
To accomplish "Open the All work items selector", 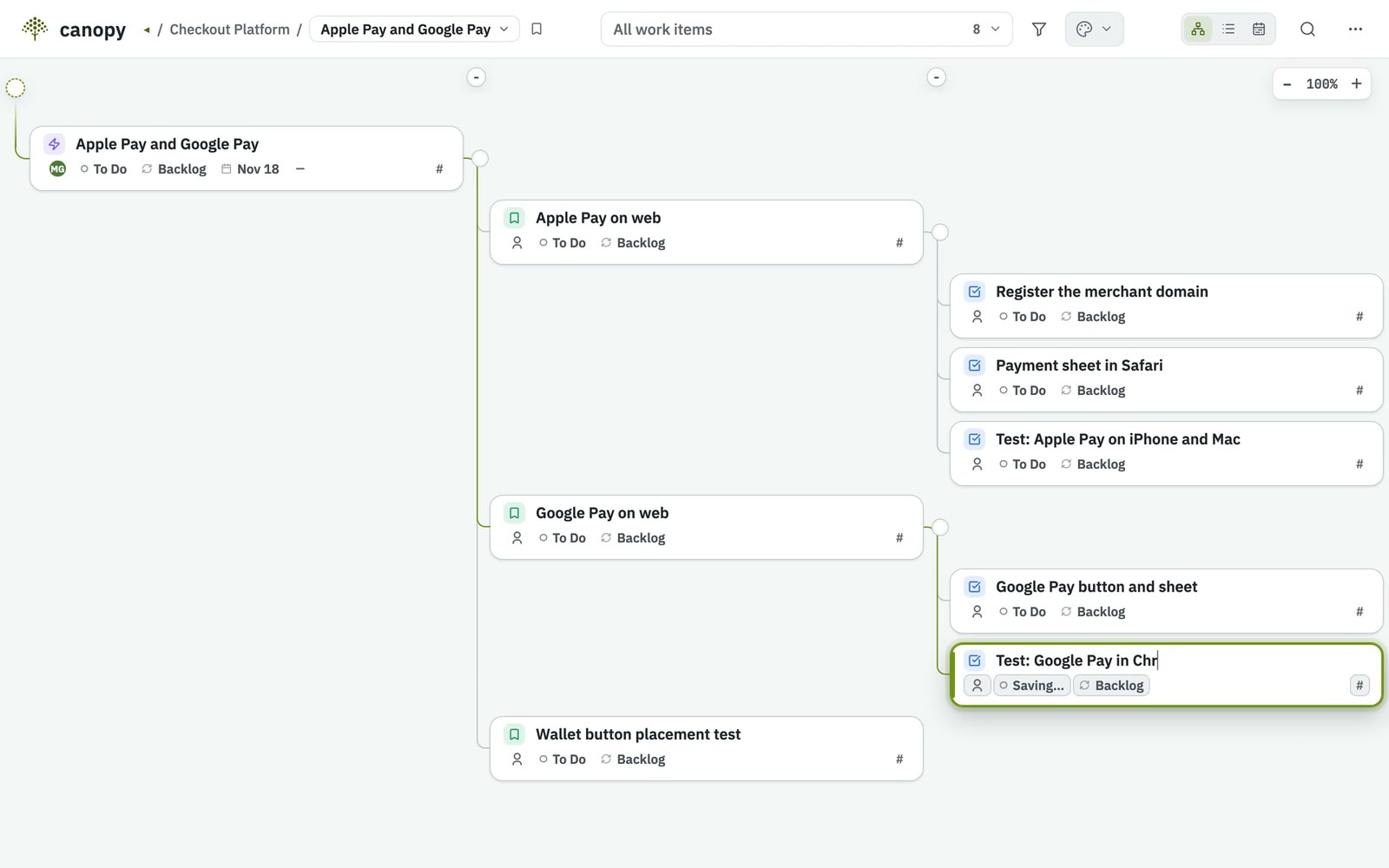I will click(x=806, y=30).
